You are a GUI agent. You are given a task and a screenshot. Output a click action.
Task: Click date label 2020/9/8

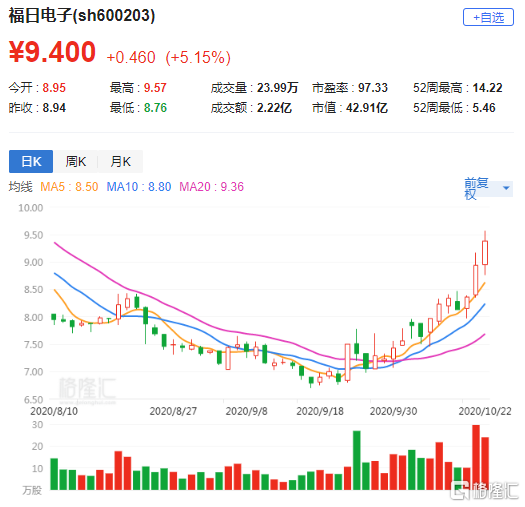246,411
